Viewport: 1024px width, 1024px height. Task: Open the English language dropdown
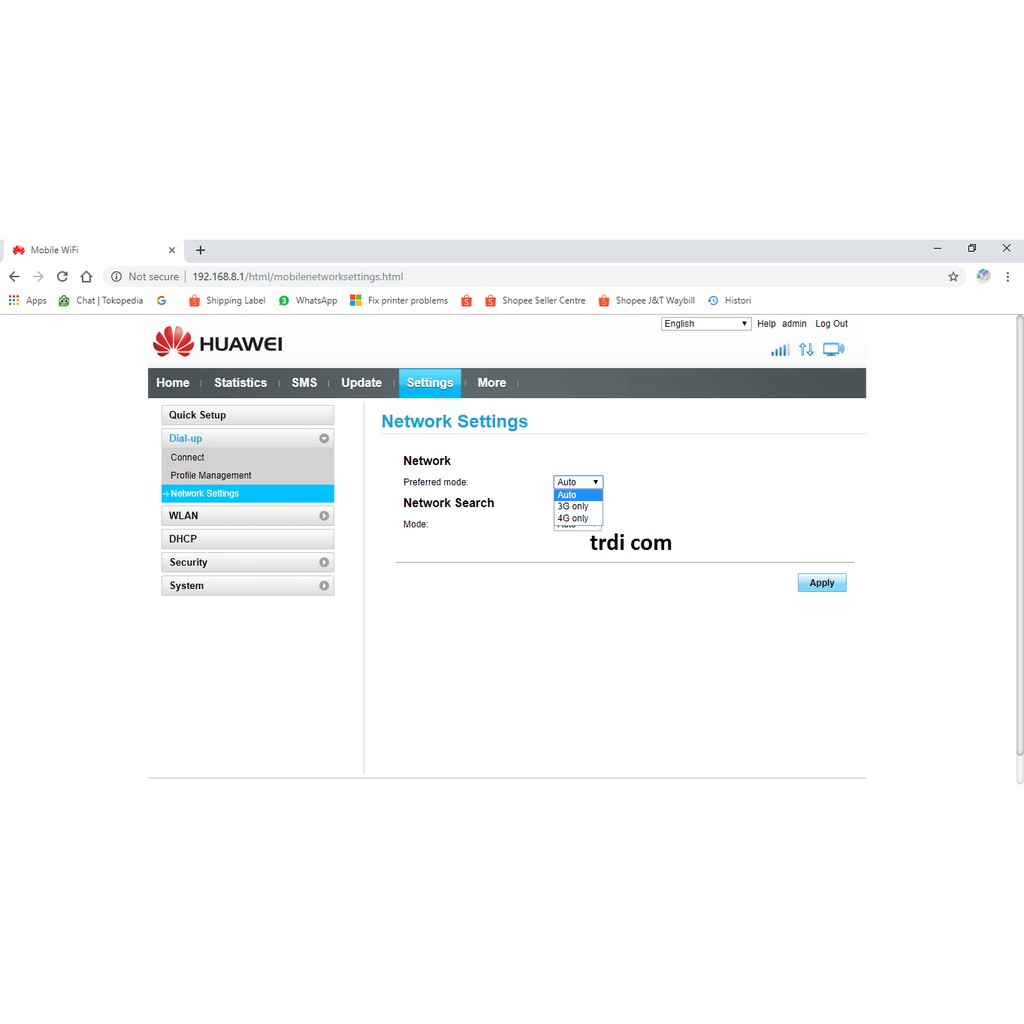pos(706,324)
